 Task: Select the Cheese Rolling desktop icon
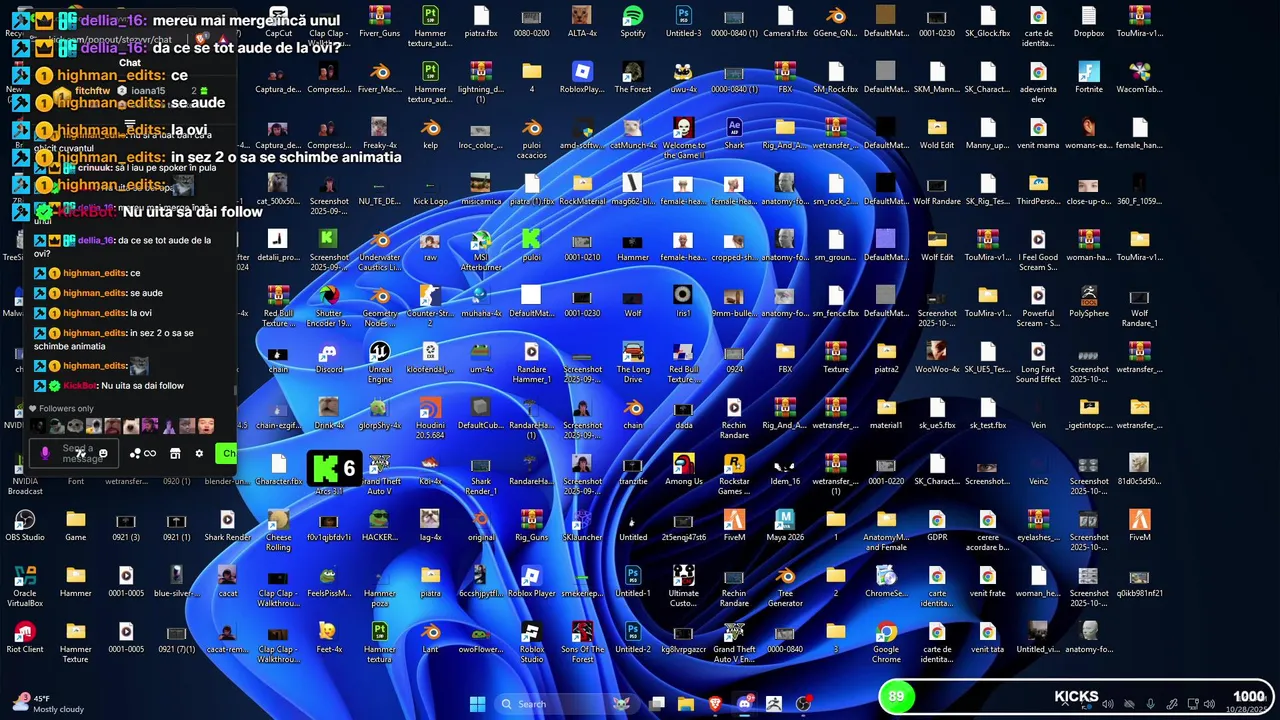pyautogui.click(x=278, y=529)
